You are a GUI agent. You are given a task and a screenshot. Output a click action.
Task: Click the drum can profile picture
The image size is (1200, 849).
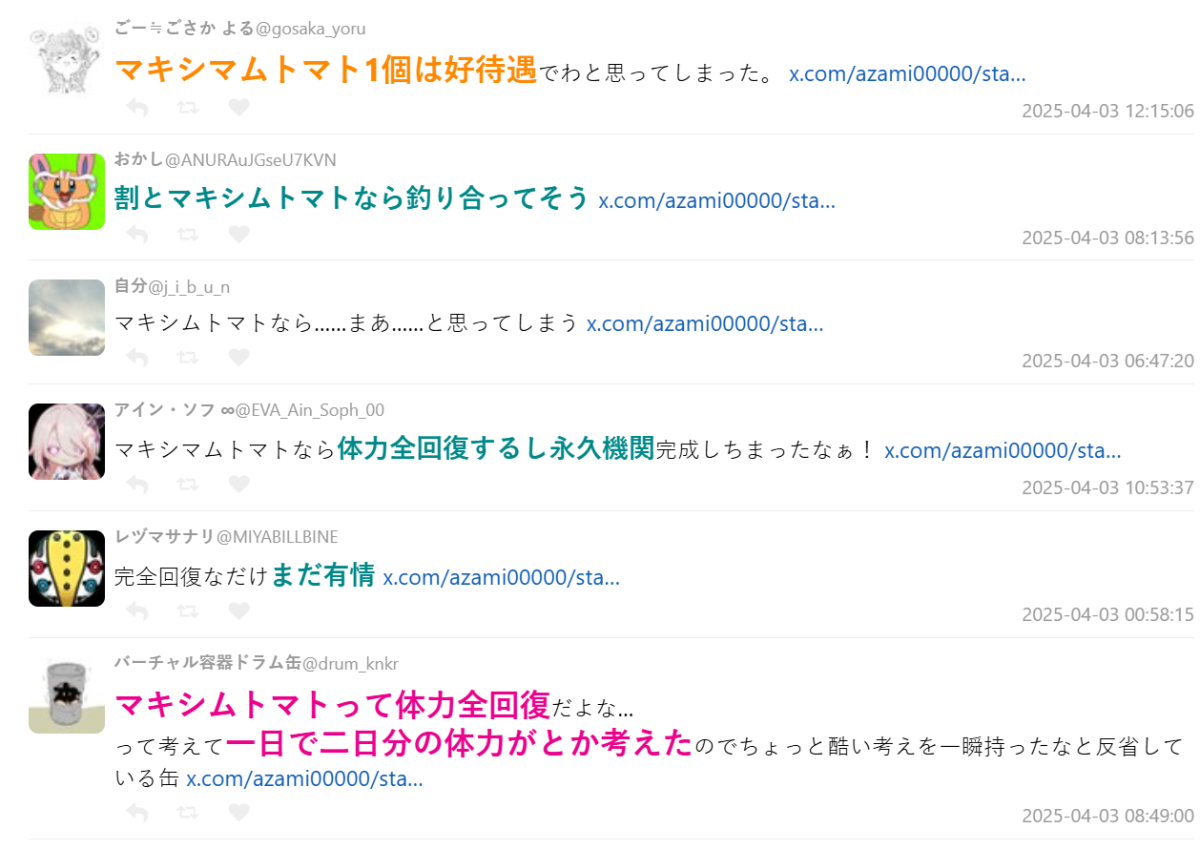point(66,695)
